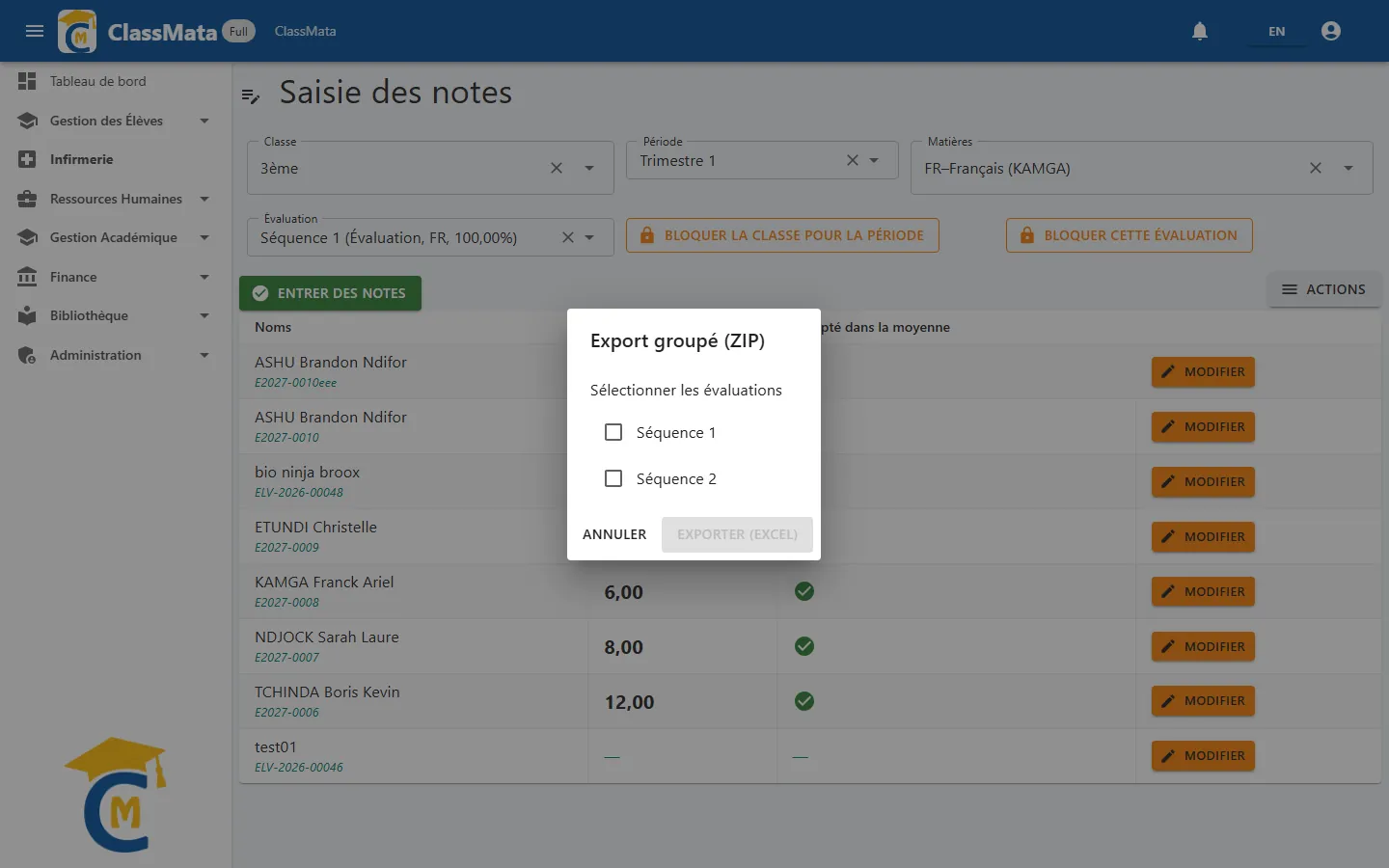1389x868 pixels.
Task: Modify grade for bio ninja broox
Action: point(1203,481)
